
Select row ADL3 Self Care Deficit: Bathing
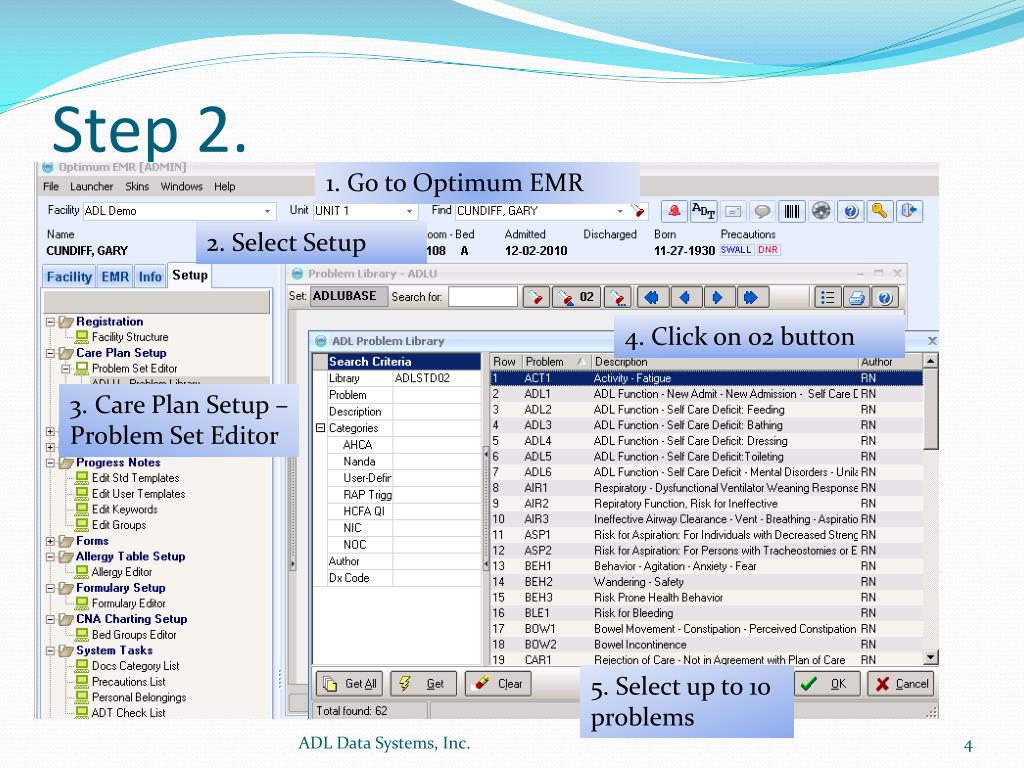706,425
